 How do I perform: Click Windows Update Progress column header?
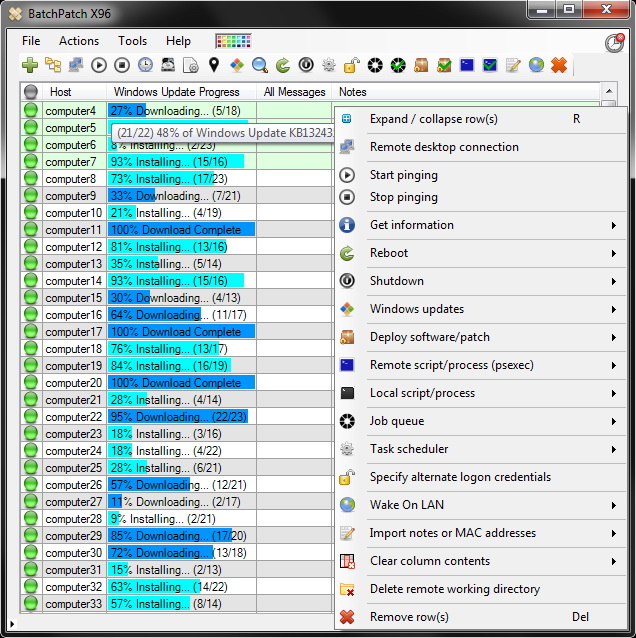[181, 92]
